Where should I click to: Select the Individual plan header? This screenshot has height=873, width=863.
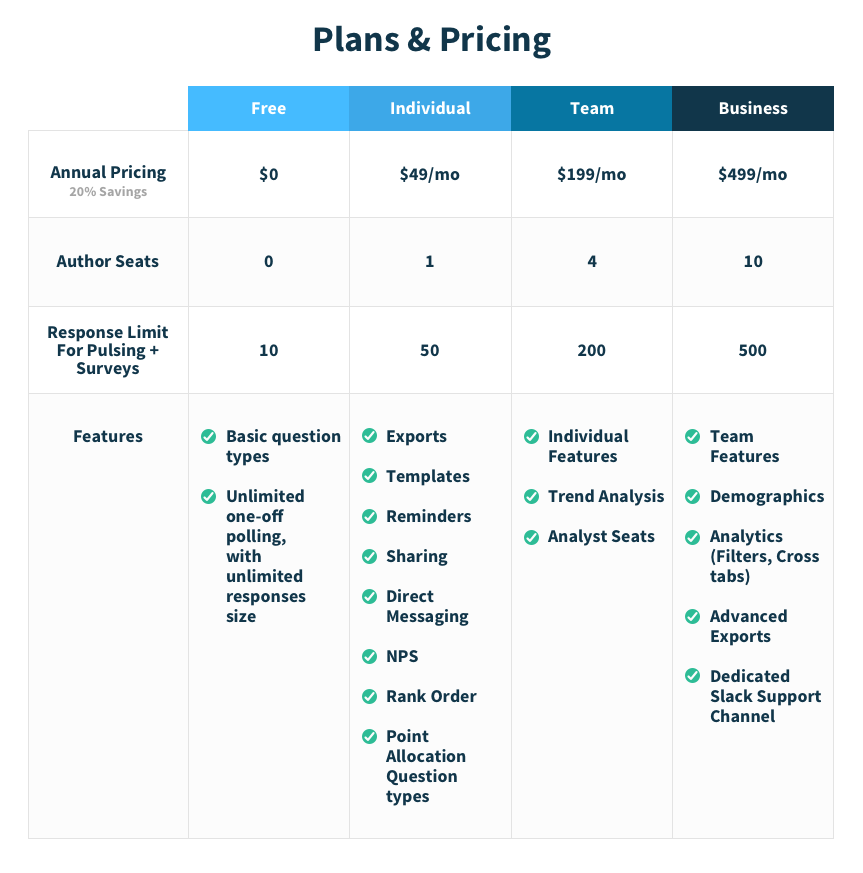(430, 109)
